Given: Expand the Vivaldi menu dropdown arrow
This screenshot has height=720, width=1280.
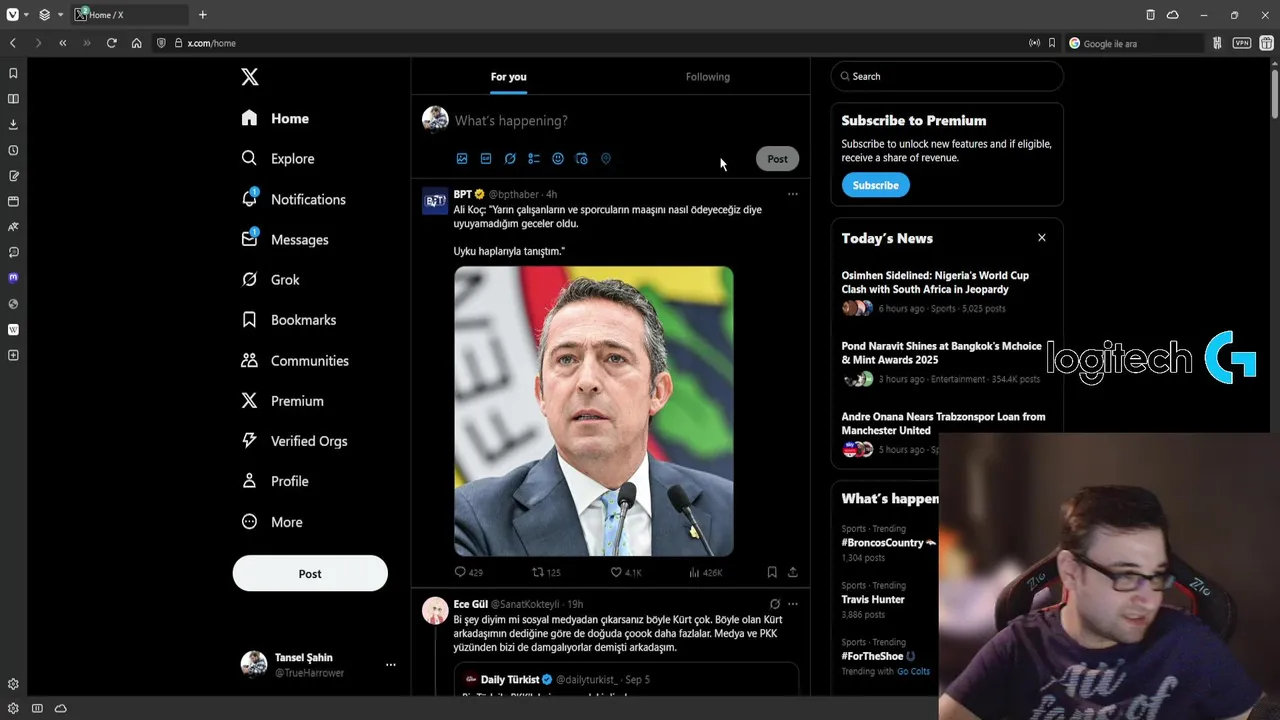Looking at the screenshot, I should (x=26, y=15).
